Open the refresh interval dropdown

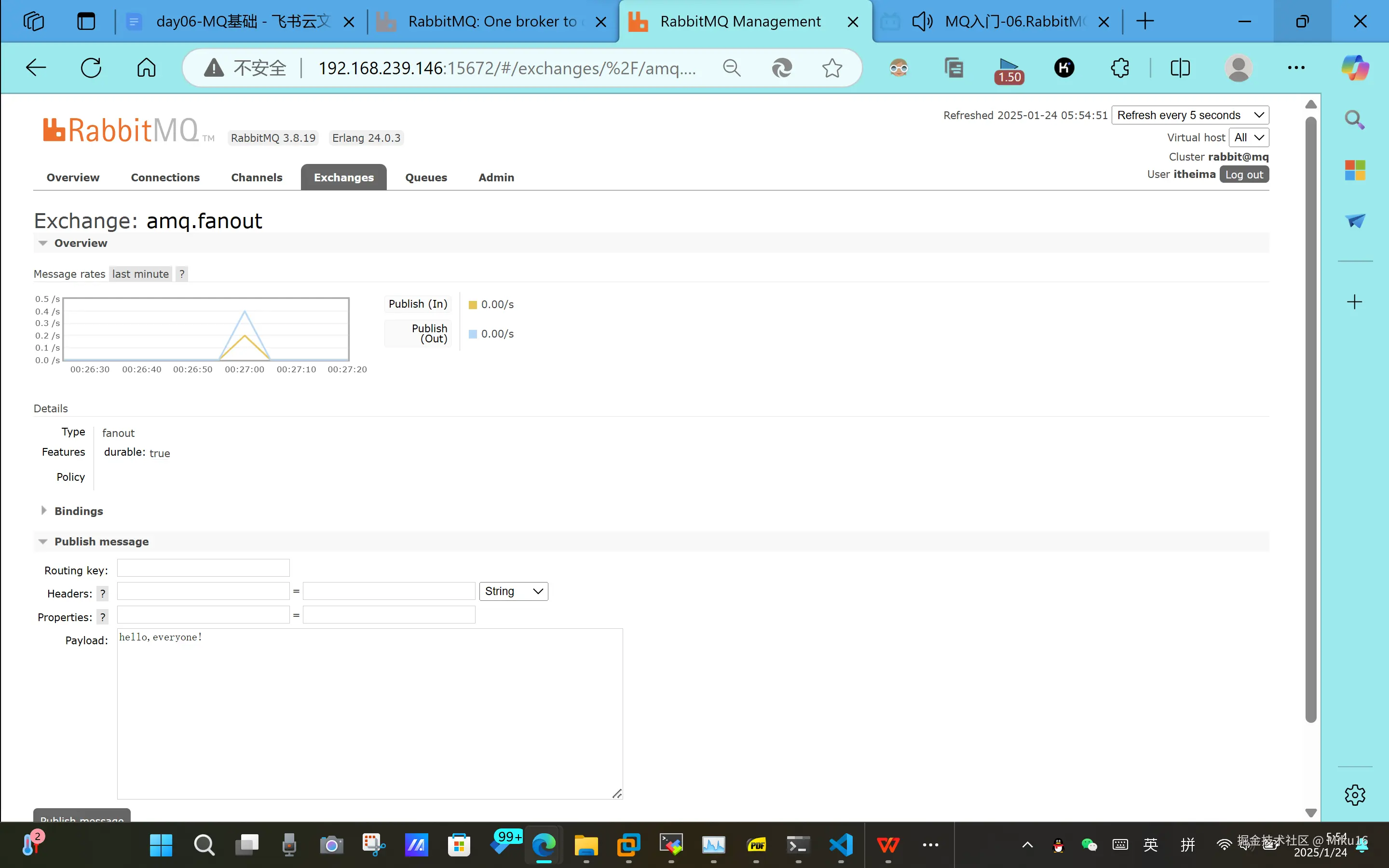point(1190,115)
